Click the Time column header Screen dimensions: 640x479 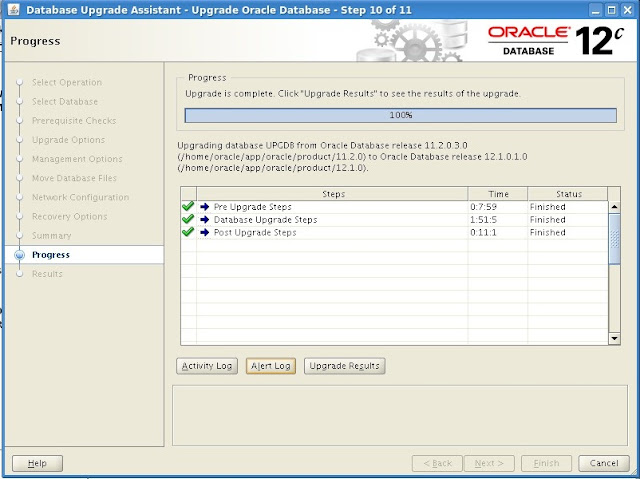(x=498, y=194)
